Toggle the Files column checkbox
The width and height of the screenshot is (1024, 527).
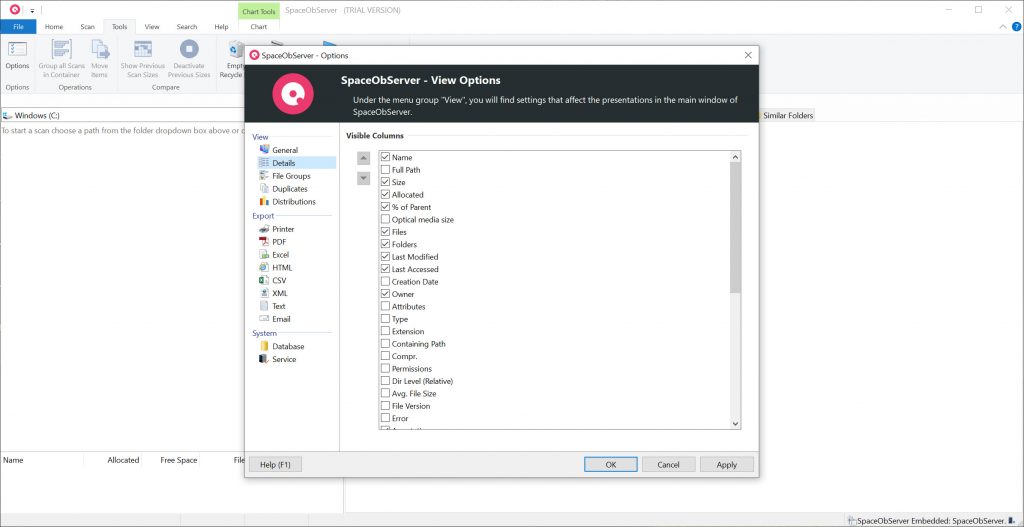385,232
